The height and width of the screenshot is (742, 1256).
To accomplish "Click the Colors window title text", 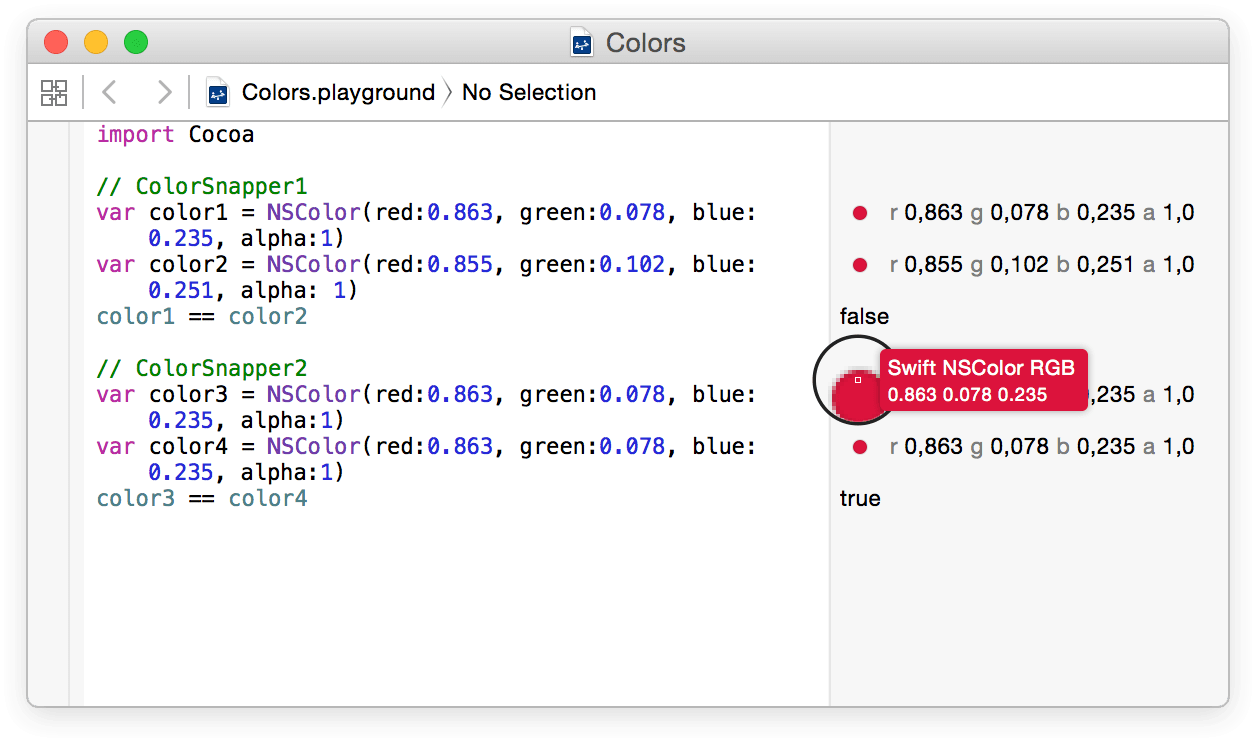I will tap(646, 43).
